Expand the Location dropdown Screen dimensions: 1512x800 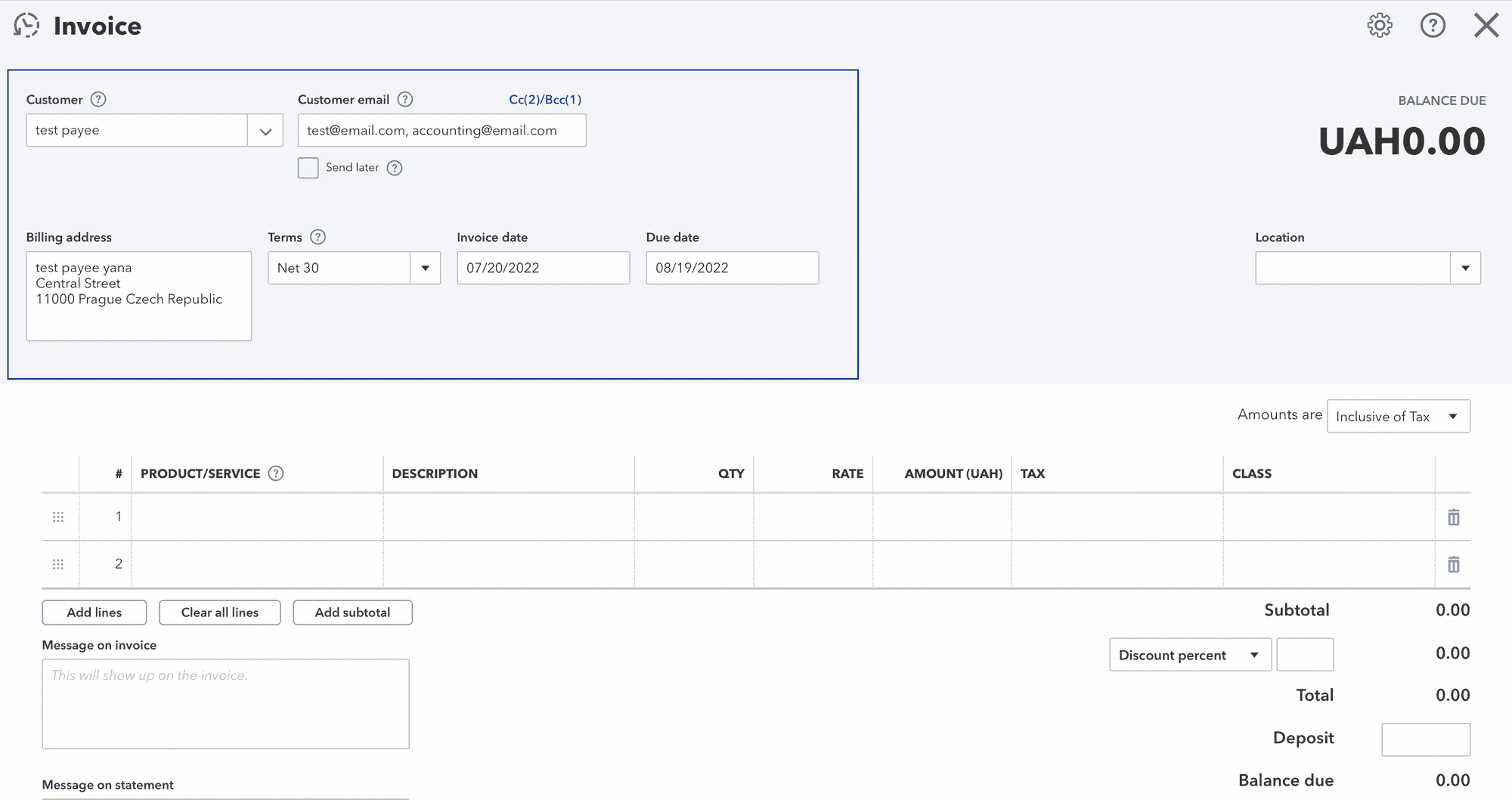point(1465,268)
